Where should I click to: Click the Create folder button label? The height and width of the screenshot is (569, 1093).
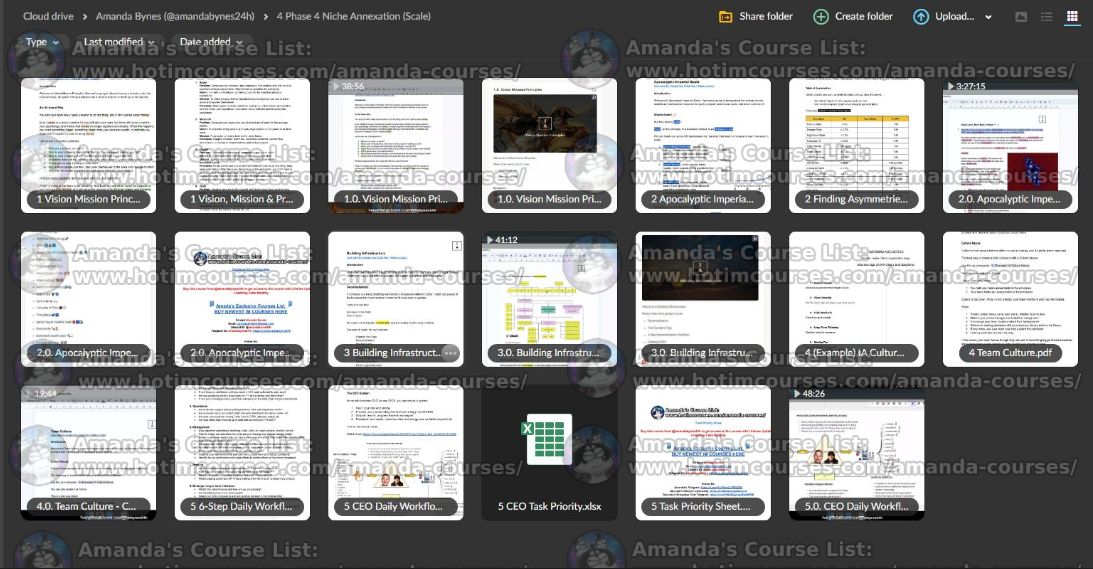(864, 16)
